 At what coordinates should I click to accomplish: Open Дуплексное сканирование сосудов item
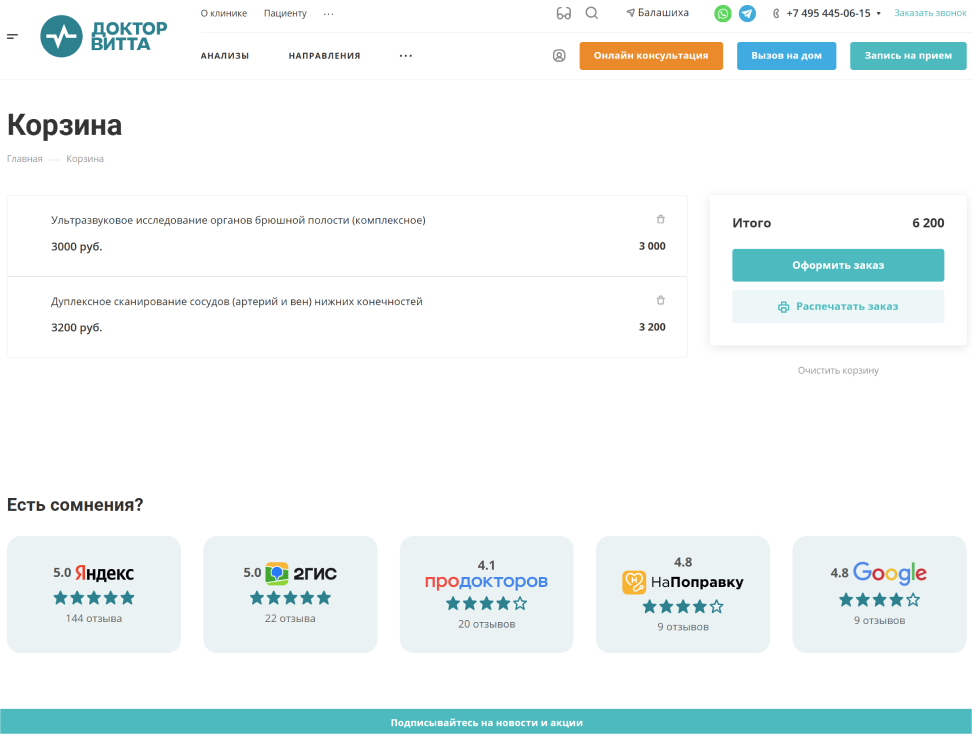[237, 301]
